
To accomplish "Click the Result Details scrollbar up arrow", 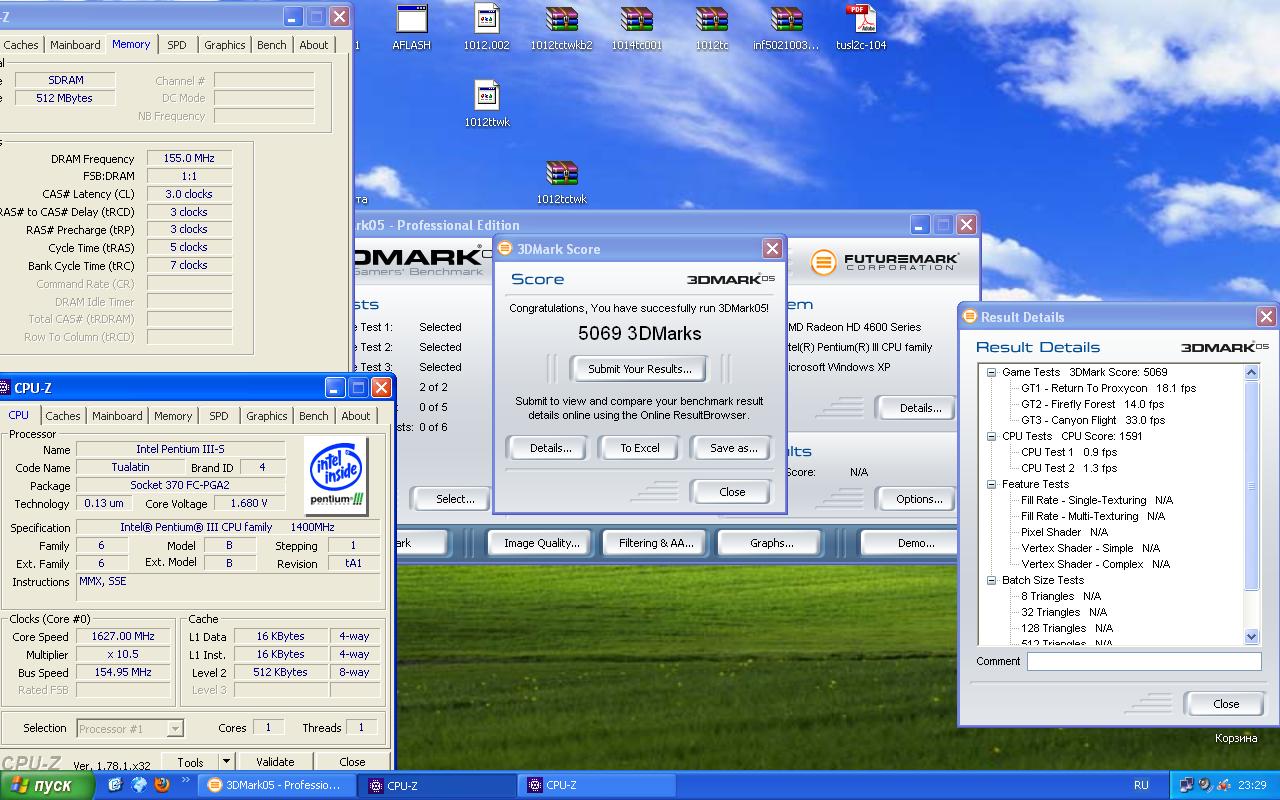I will pyautogui.click(x=1252, y=372).
